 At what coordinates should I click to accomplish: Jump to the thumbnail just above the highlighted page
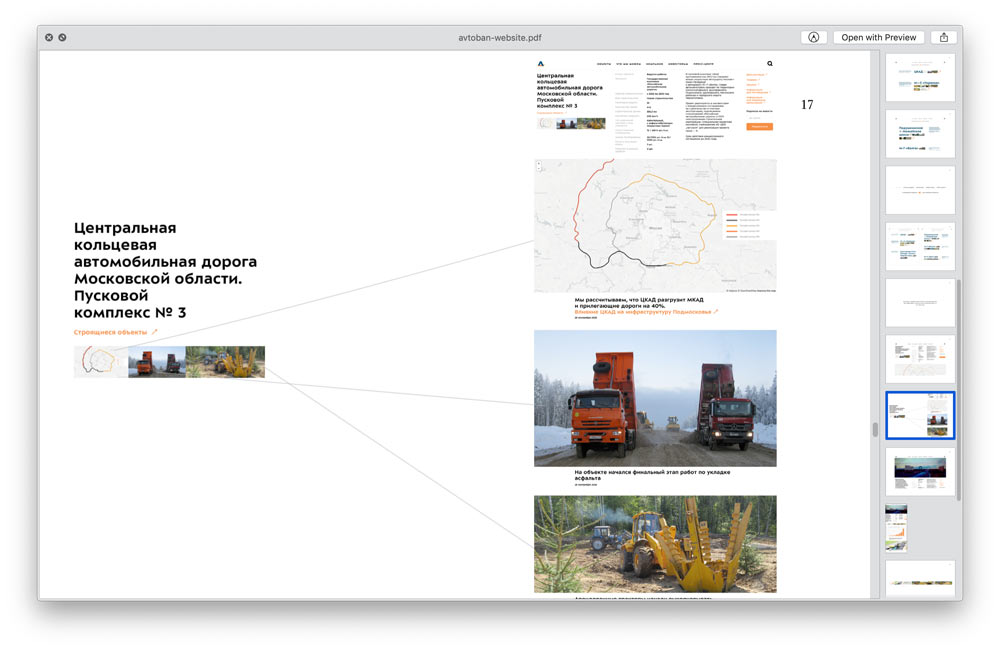click(920, 358)
